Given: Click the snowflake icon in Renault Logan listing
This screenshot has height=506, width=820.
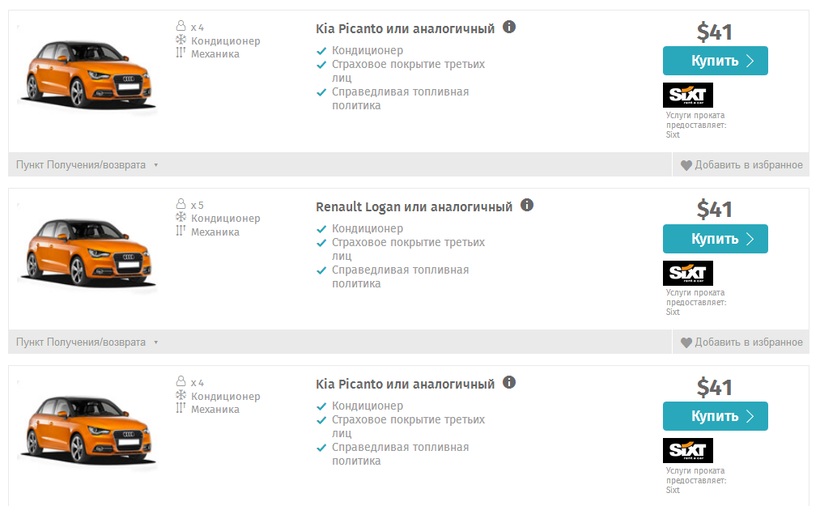Looking at the screenshot, I should pos(181,218).
